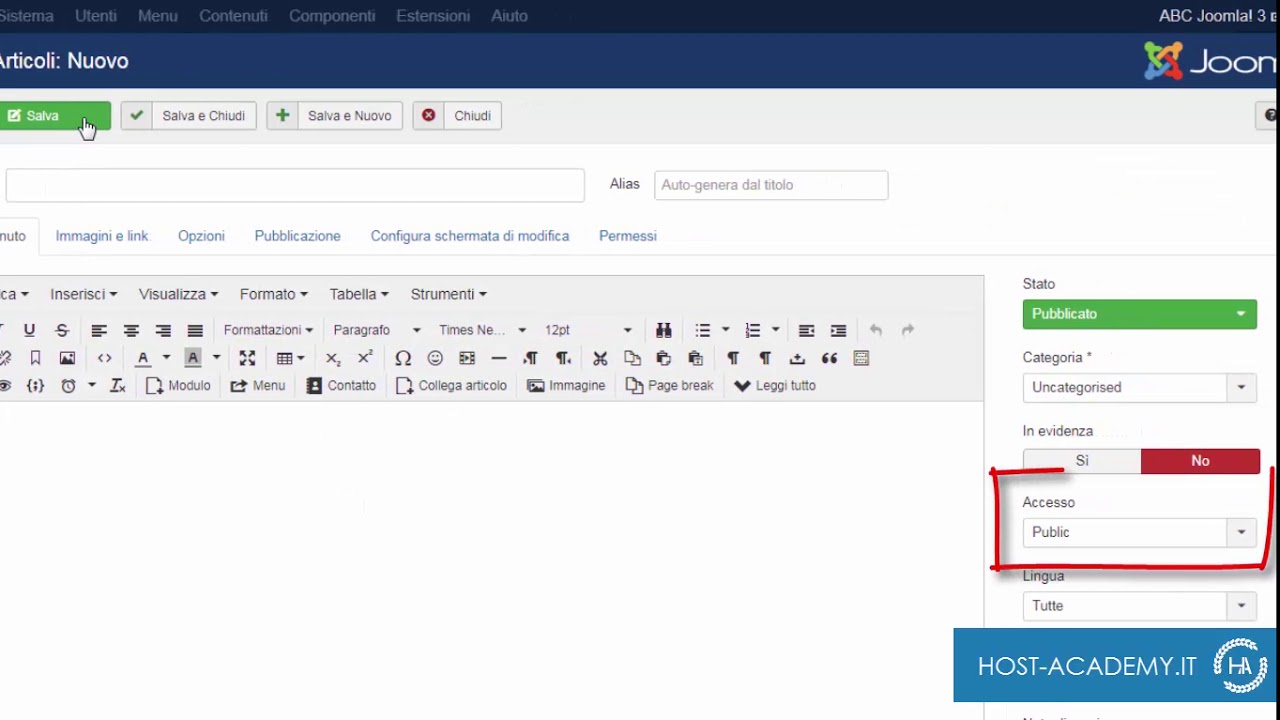The height and width of the screenshot is (720, 1280).
Task: Click the insert image icon
Action: pyautogui.click(x=67, y=358)
